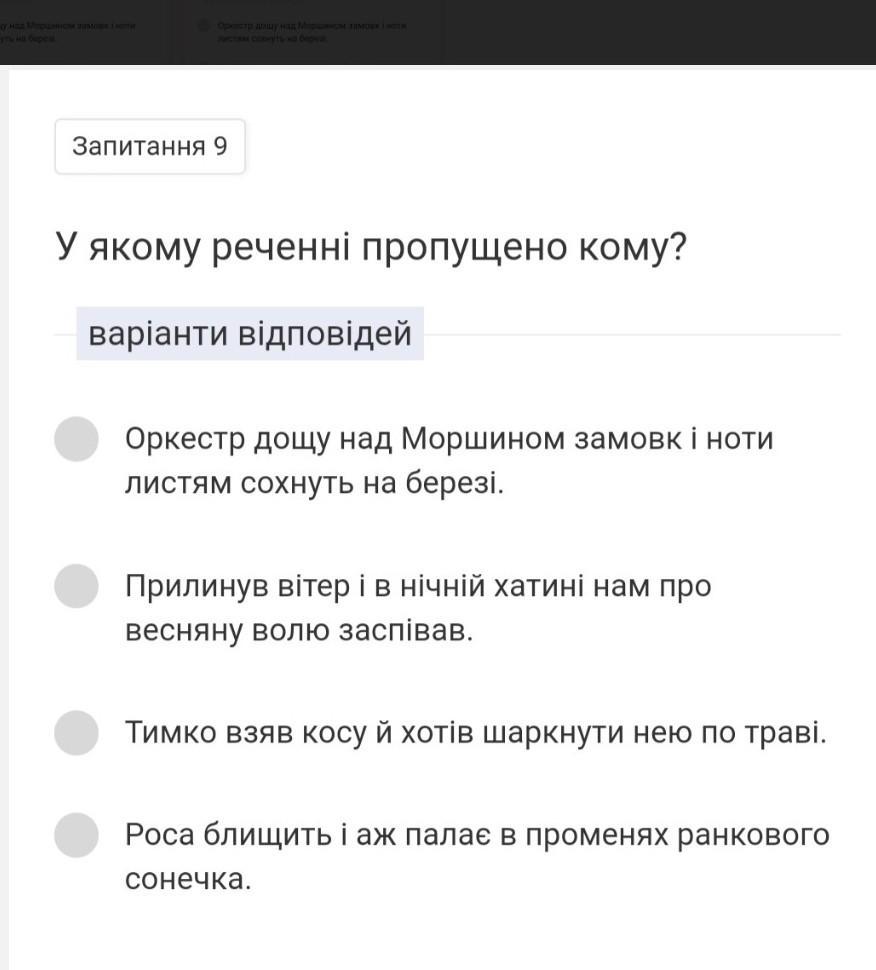Click text line 'весняну волю заспівав.'
This screenshot has width=876, height=970.
pyautogui.click(x=297, y=631)
